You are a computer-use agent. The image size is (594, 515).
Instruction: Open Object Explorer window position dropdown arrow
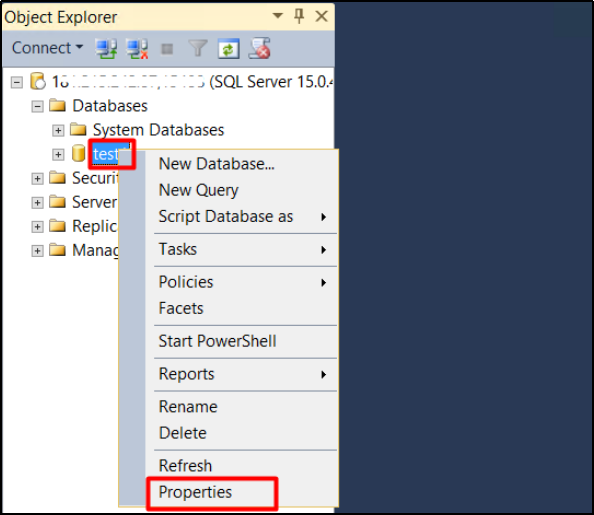click(x=278, y=16)
